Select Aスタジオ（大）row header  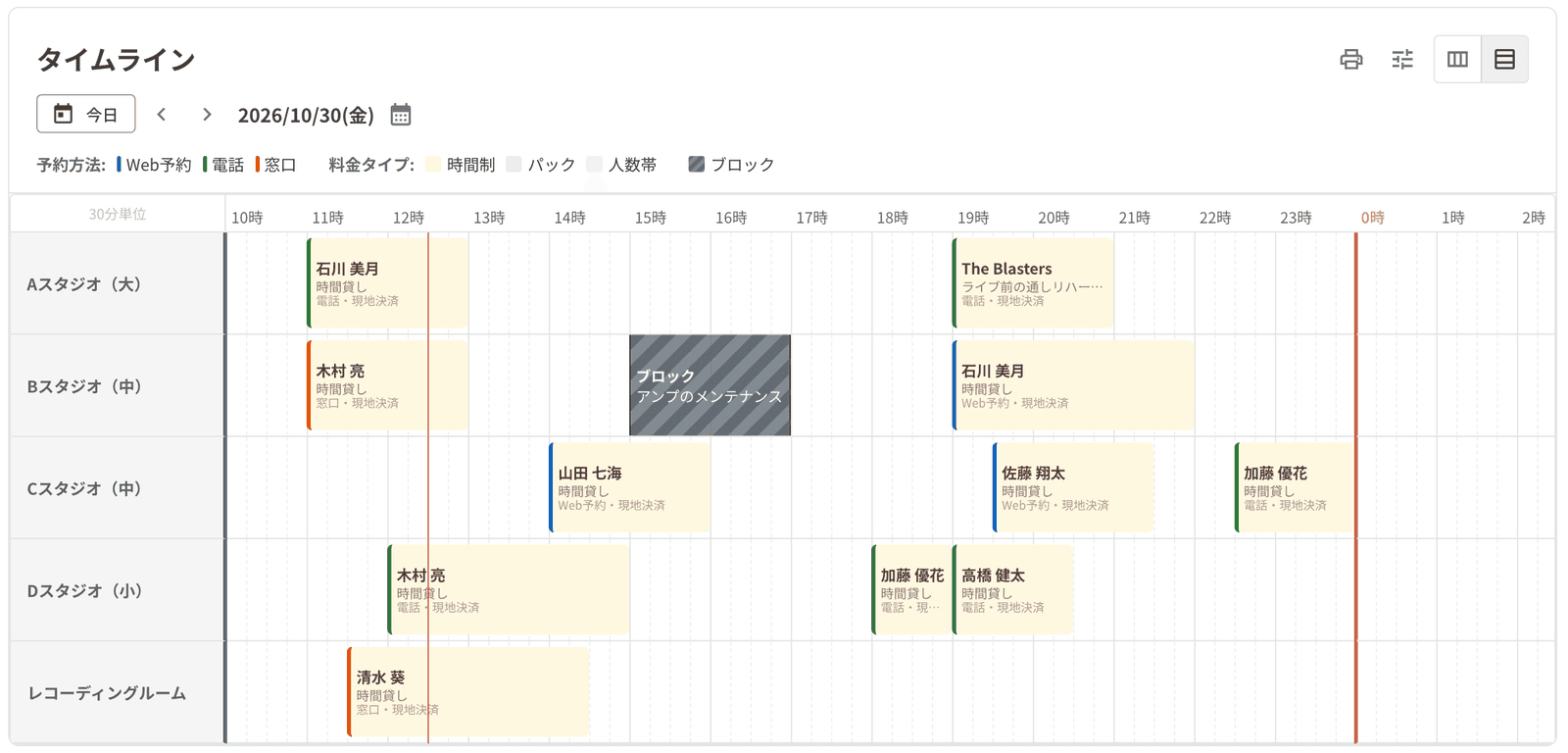118,283
